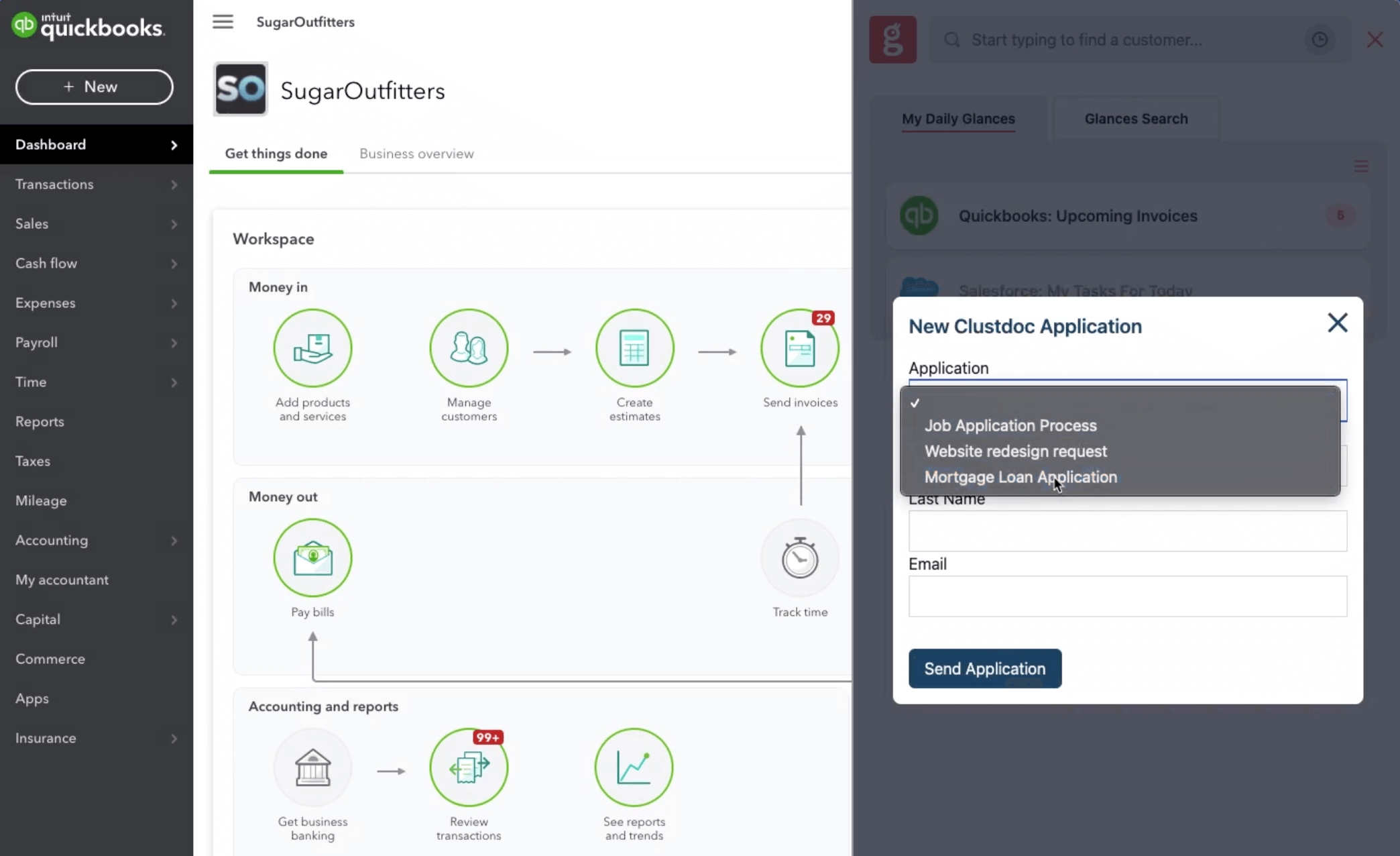The image size is (1400, 856).
Task: Open Mileage in the sidebar
Action: 97,500
